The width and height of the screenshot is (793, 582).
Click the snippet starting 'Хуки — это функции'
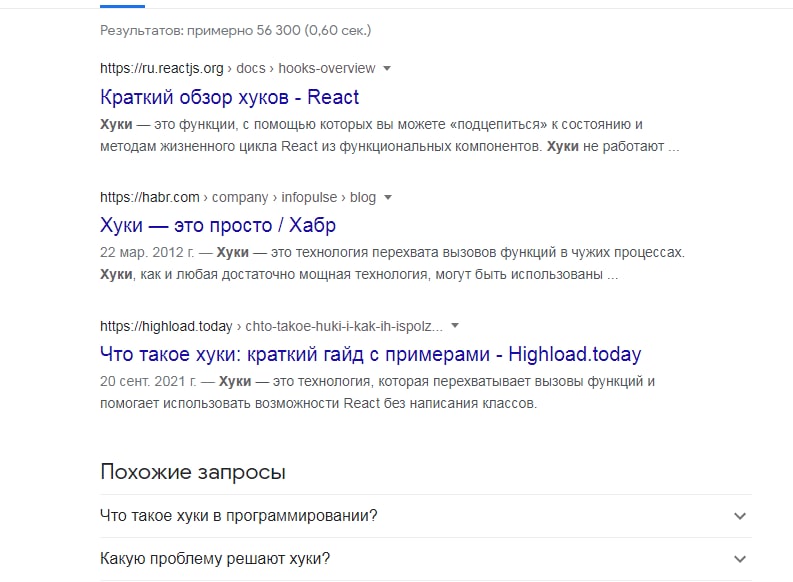pos(389,135)
